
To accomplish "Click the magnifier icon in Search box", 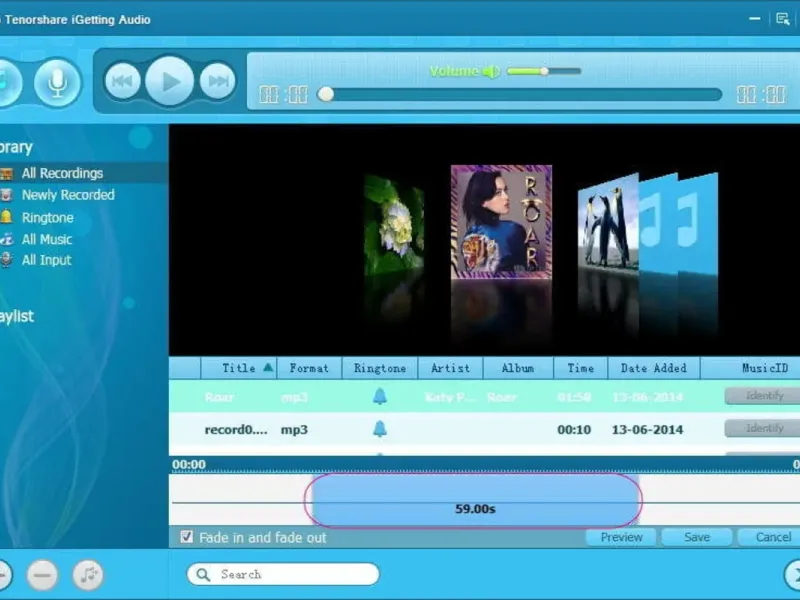I will point(203,575).
